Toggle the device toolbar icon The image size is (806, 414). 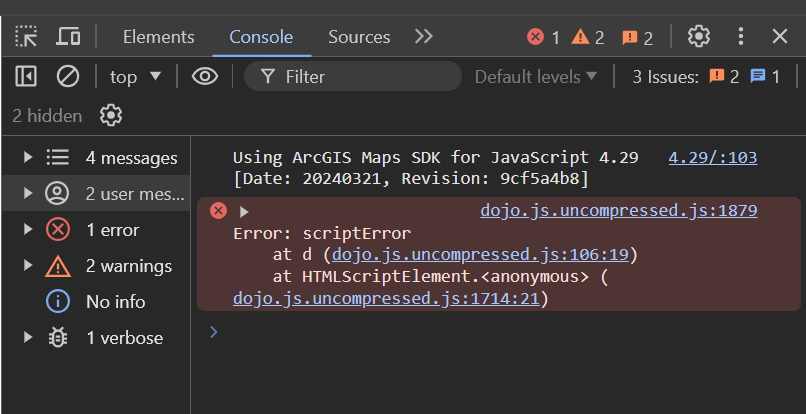[68, 37]
